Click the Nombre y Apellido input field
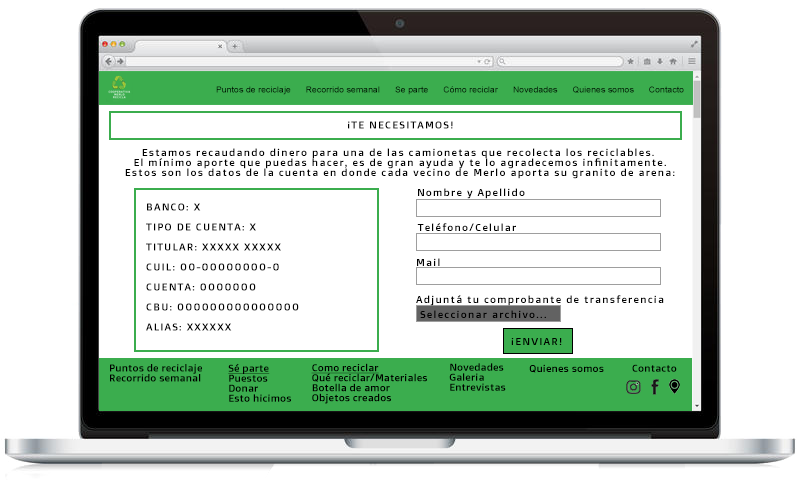Screen dimensions: 800x487 (538, 208)
